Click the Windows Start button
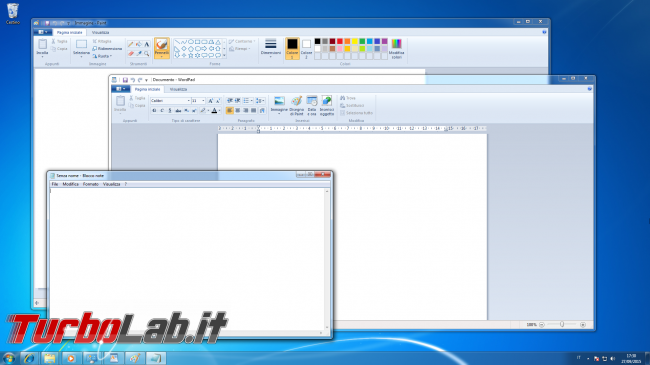 [x=9, y=358]
